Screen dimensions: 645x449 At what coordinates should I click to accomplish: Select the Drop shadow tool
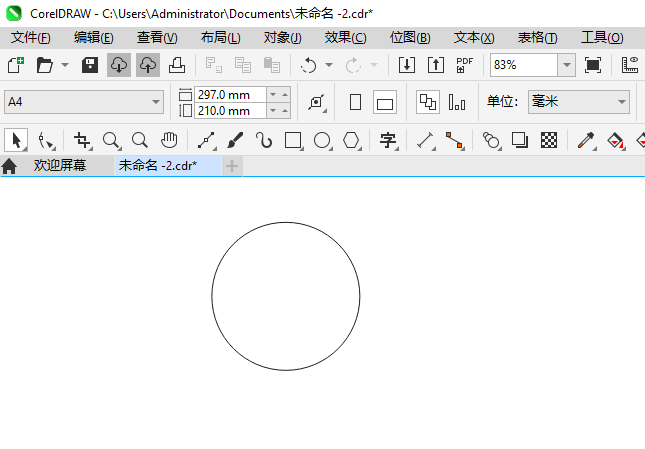point(520,141)
